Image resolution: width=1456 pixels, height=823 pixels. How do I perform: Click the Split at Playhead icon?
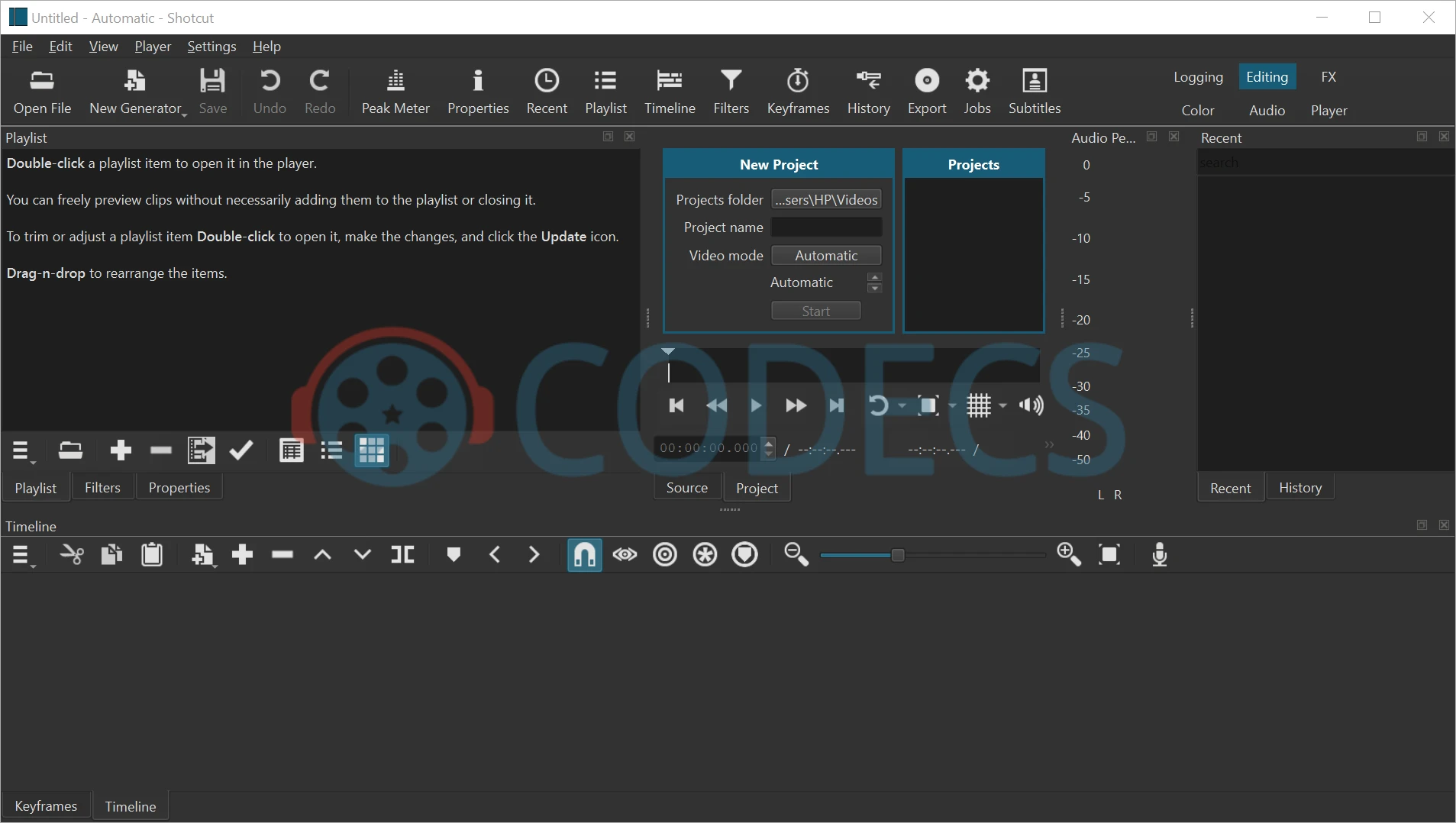tap(402, 555)
